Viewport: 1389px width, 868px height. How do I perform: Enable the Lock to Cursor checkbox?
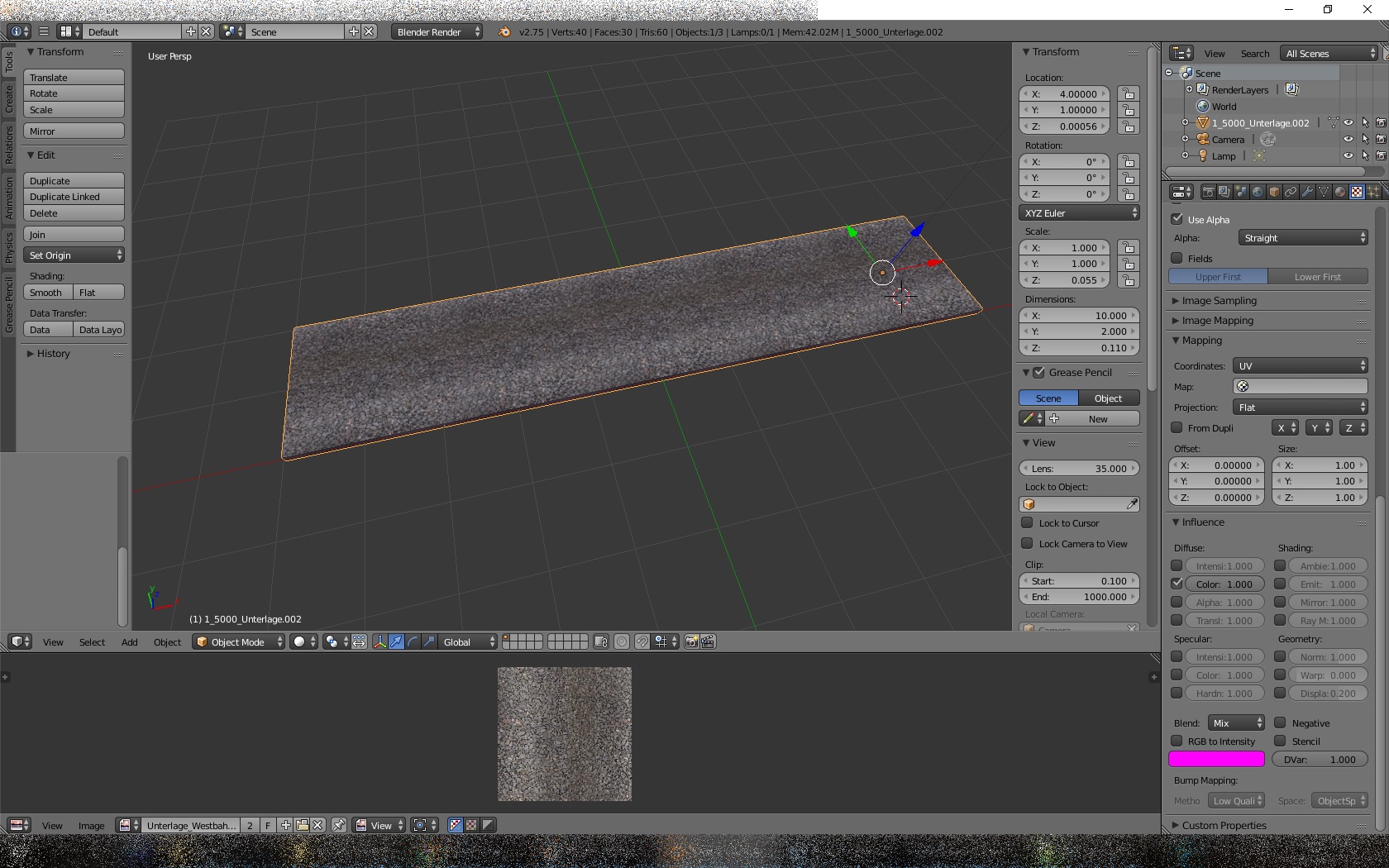pos(1027,522)
